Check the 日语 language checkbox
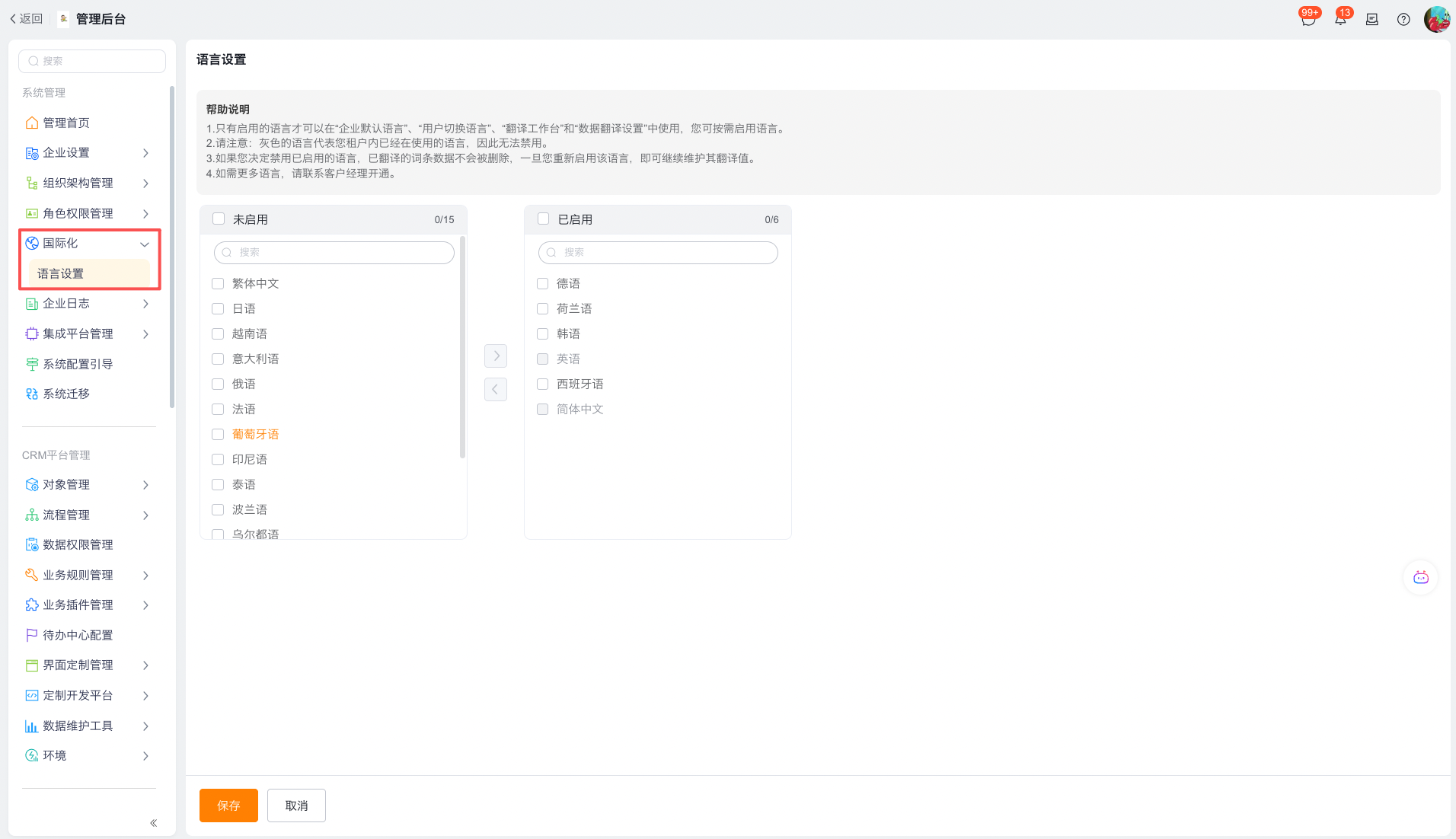 pos(218,309)
